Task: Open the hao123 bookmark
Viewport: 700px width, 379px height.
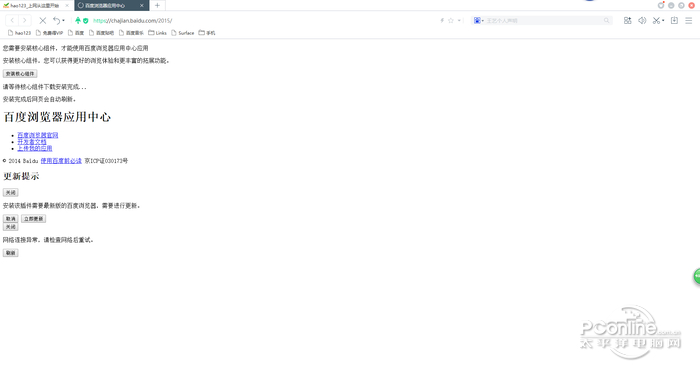Action: tap(19, 33)
